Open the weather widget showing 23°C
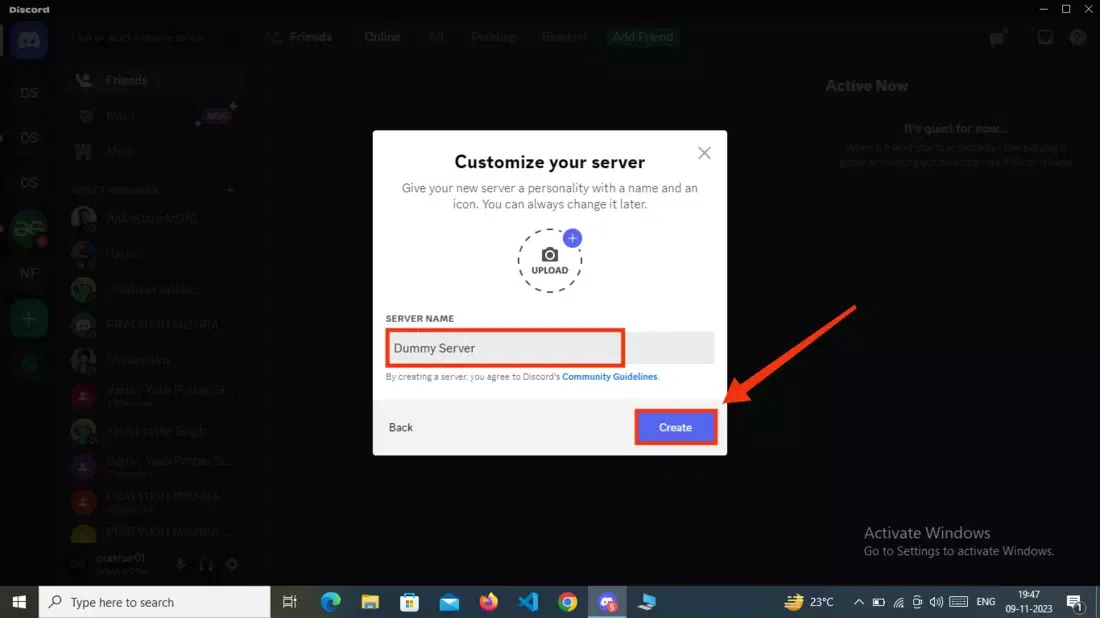Image resolution: width=1100 pixels, height=618 pixels. pos(810,602)
